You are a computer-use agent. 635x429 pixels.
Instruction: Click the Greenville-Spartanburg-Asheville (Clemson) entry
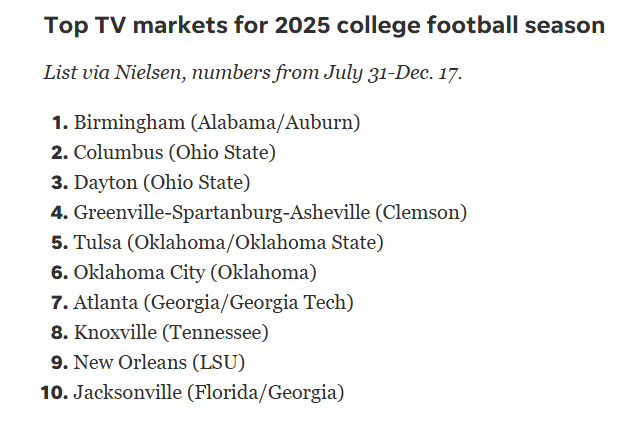point(270,213)
